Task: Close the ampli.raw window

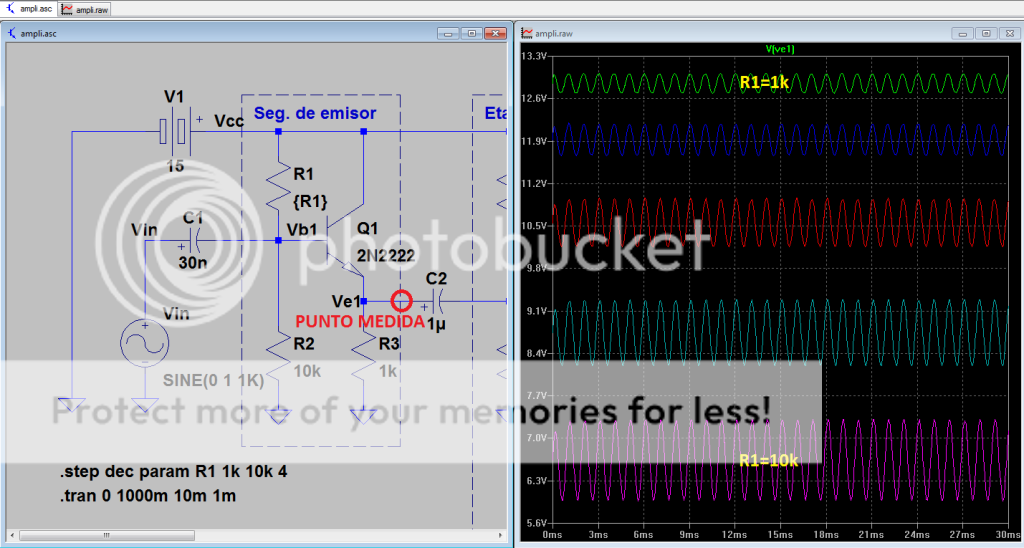Action: click(1010, 33)
